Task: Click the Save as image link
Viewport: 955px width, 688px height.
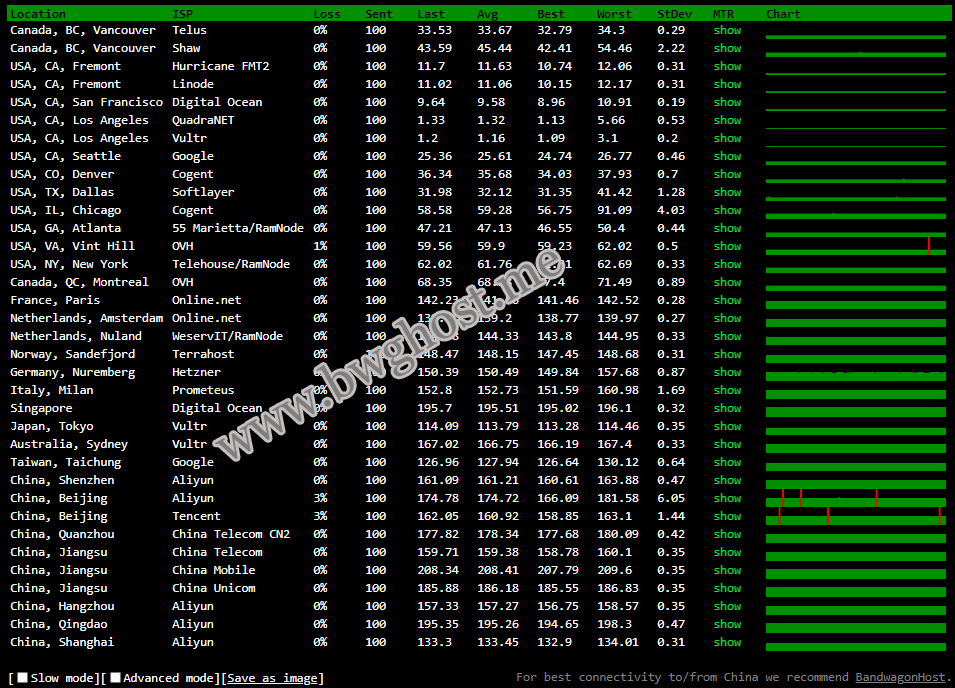Action: click(x=272, y=678)
